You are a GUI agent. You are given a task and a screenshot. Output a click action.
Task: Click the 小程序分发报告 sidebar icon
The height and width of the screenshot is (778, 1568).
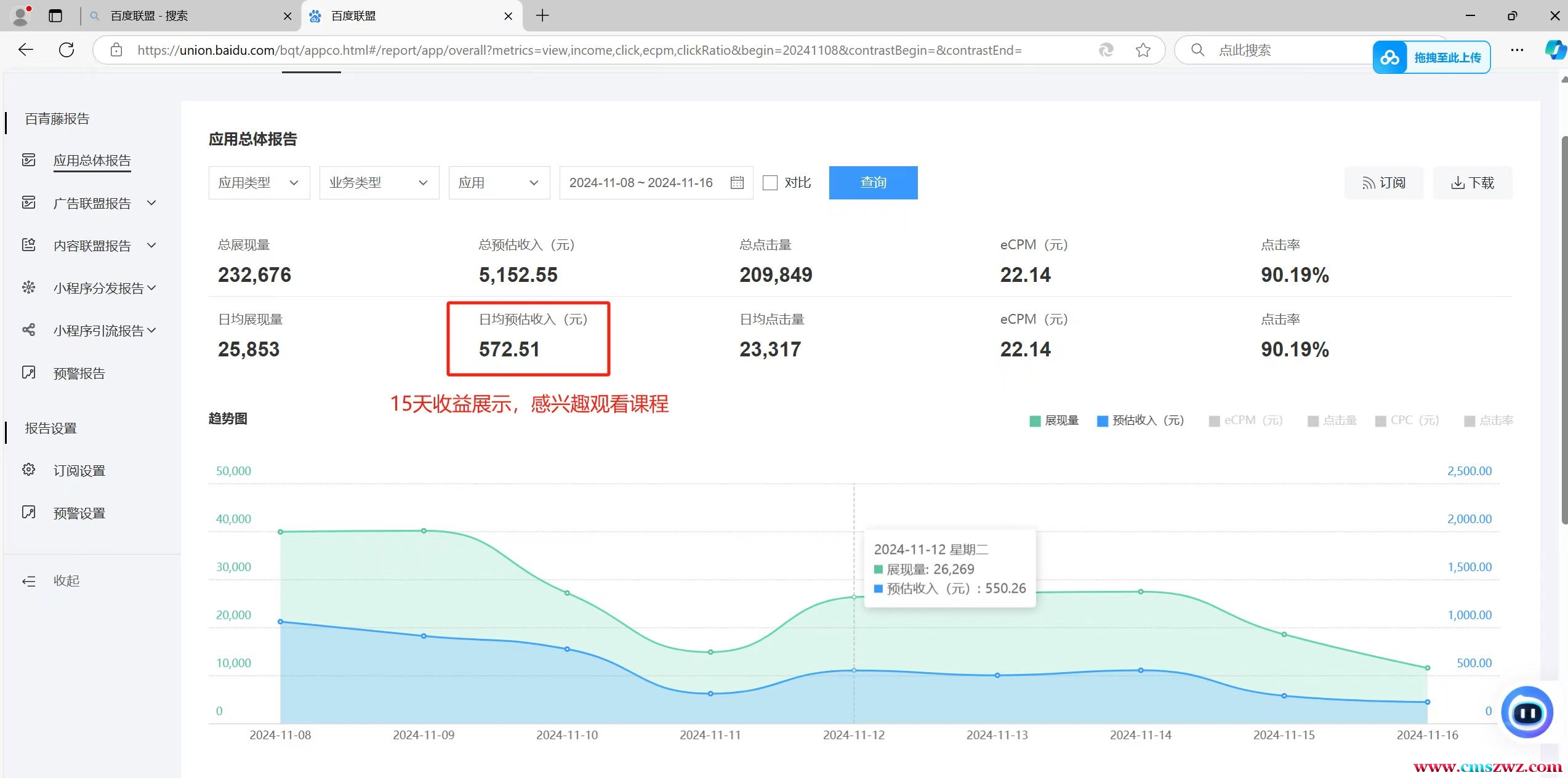29,287
